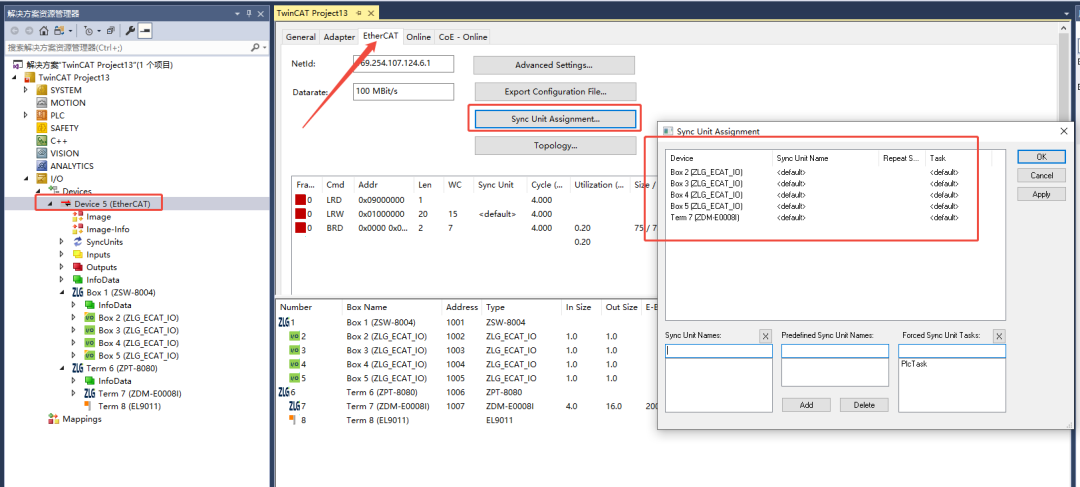Click the SAFETY node icon
This screenshot has width=1080, height=487.
[x=41, y=128]
